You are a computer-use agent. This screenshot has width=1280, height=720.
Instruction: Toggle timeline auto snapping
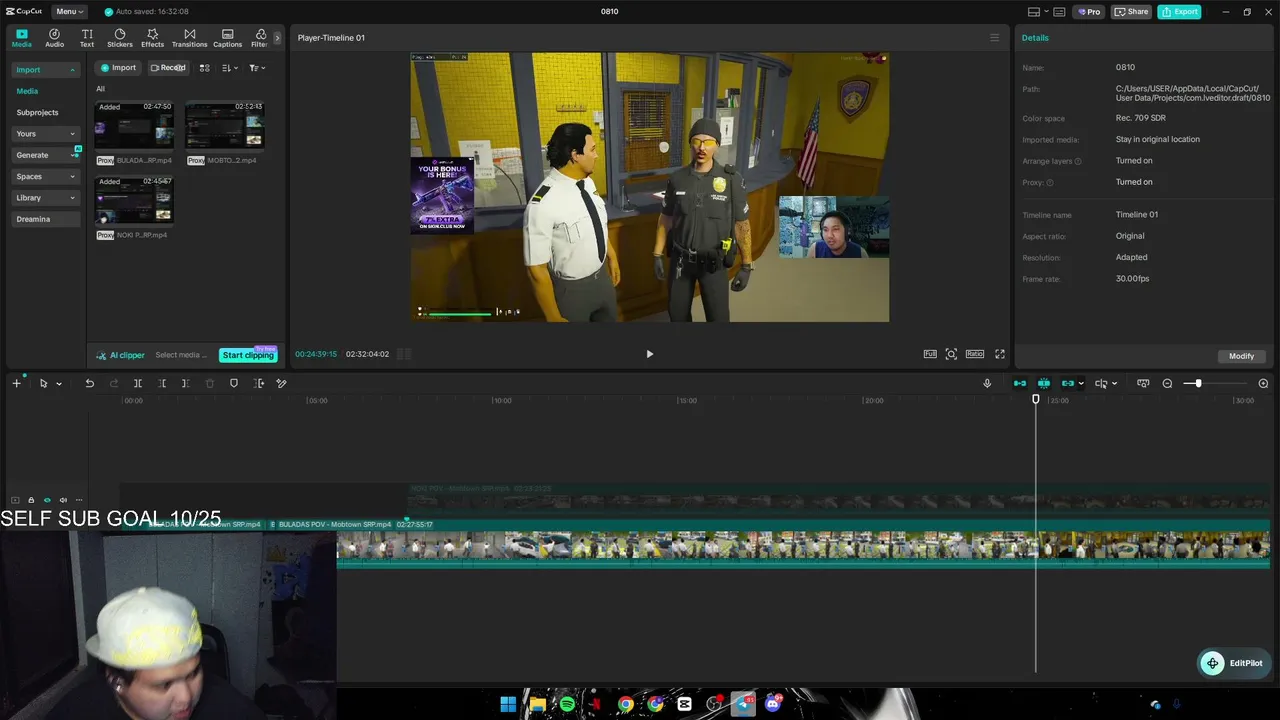(1044, 384)
